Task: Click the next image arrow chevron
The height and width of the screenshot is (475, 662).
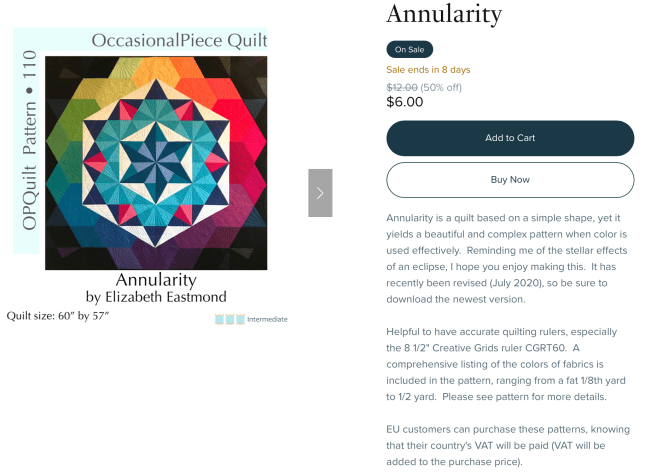Action: click(x=320, y=193)
